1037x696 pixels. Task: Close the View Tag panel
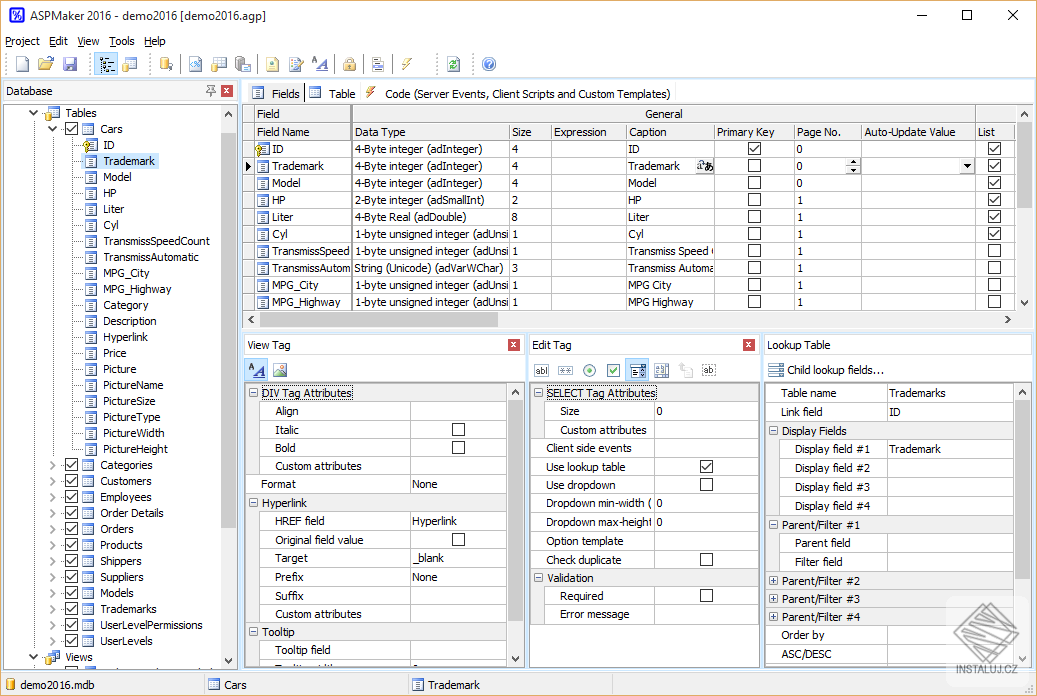click(514, 345)
